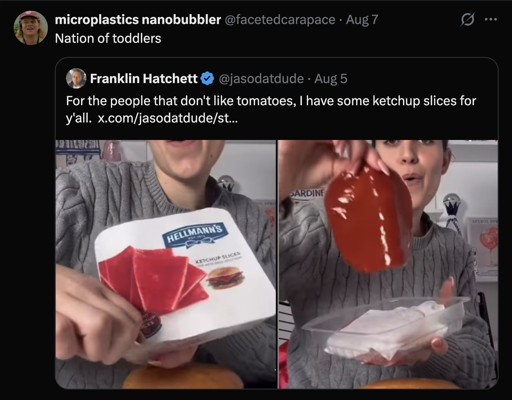Open the Aug 5 quoted post timestamp

[x=331, y=79]
